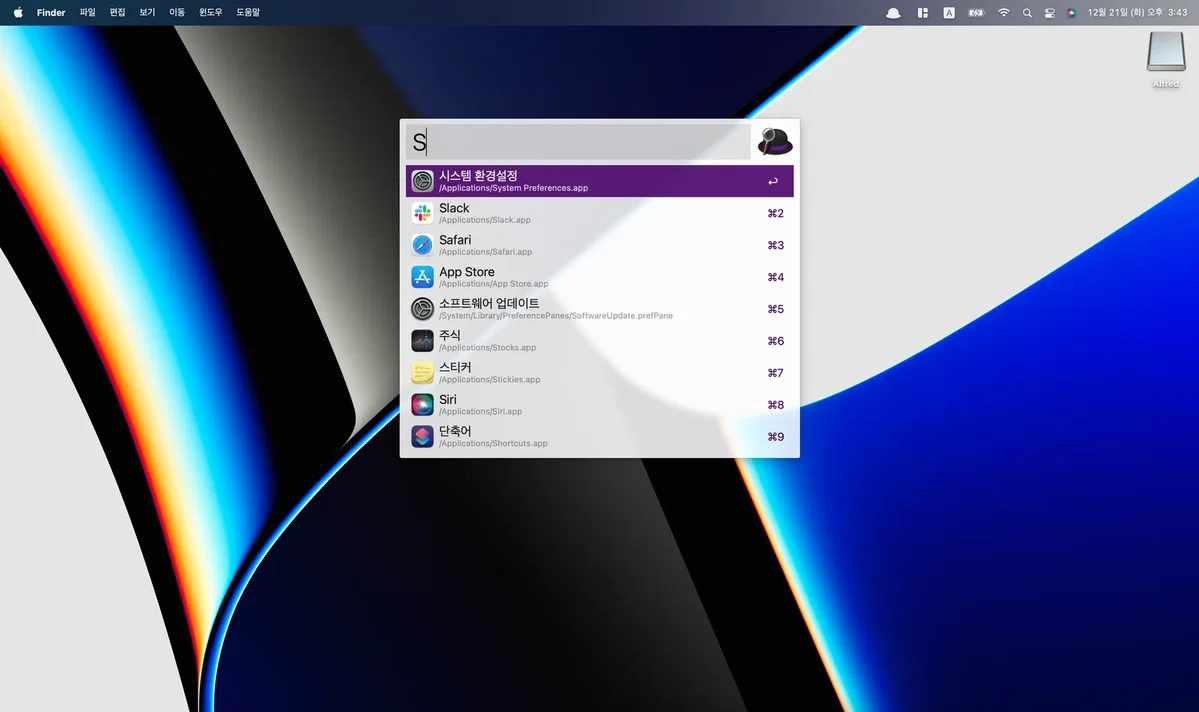Click the Alfred search input field
This screenshot has width=1199, height=712.
click(578, 142)
